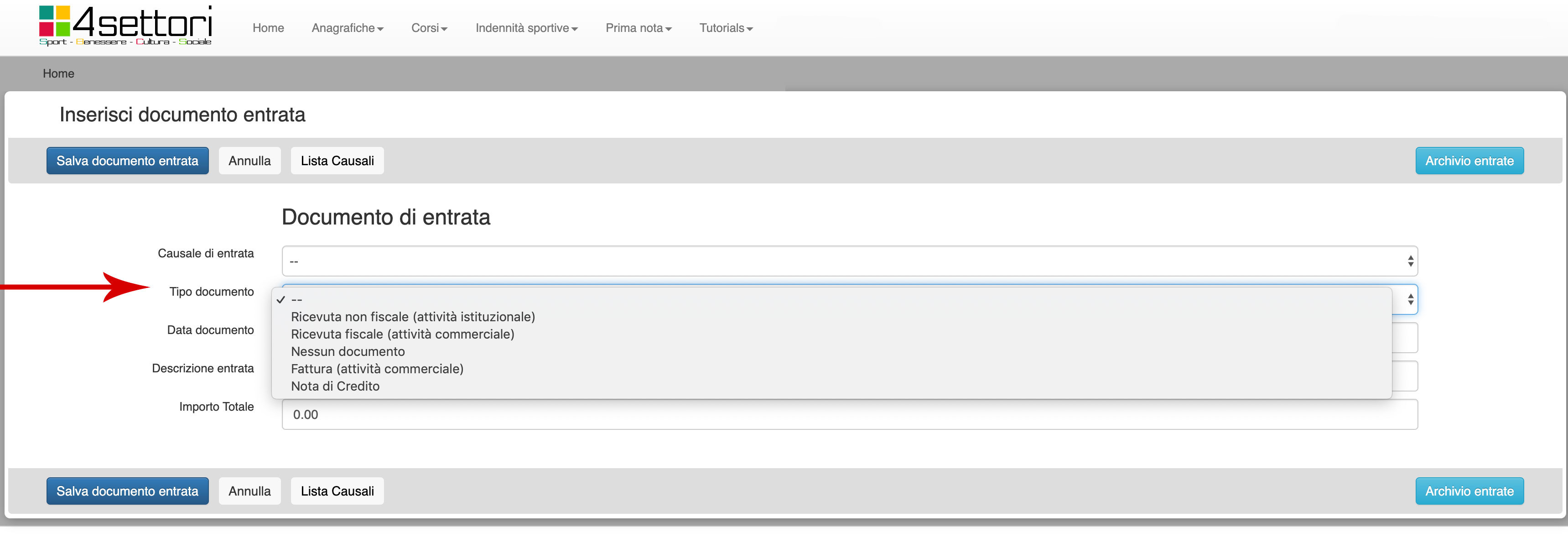This screenshot has width=1568, height=543.
Task: Open the Prima nota menu
Action: click(638, 28)
